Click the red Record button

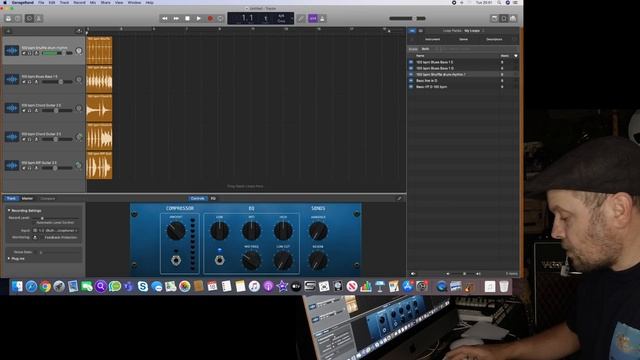click(210, 18)
